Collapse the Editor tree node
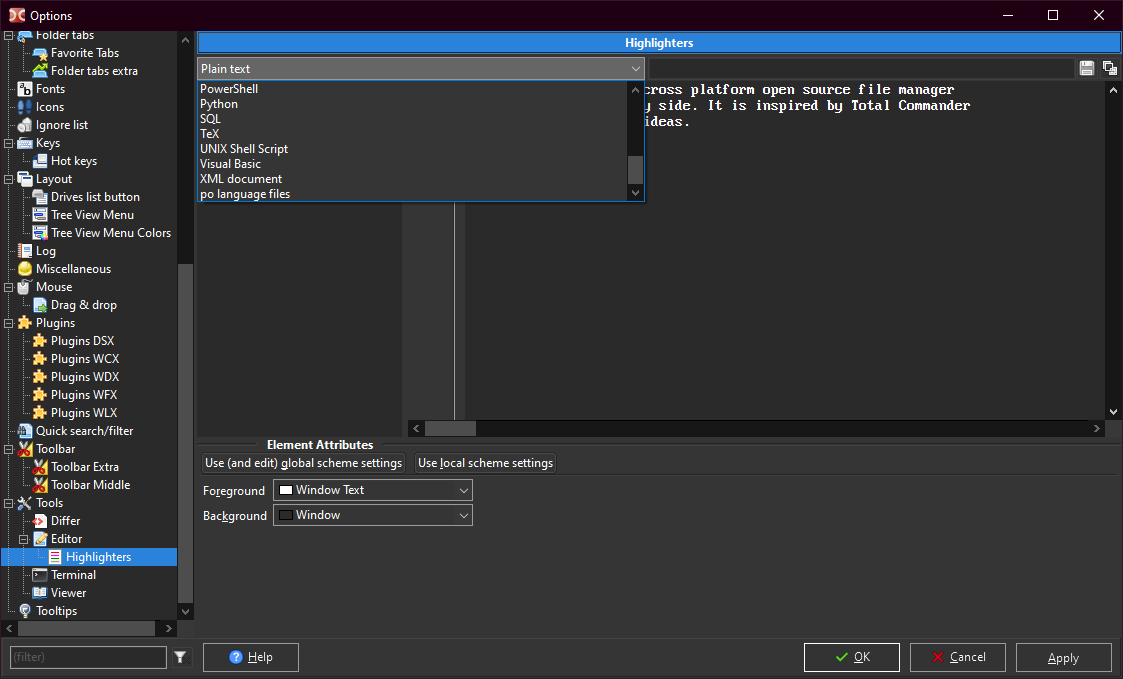The image size is (1123, 679). pyautogui.click(x=24, y=539)
